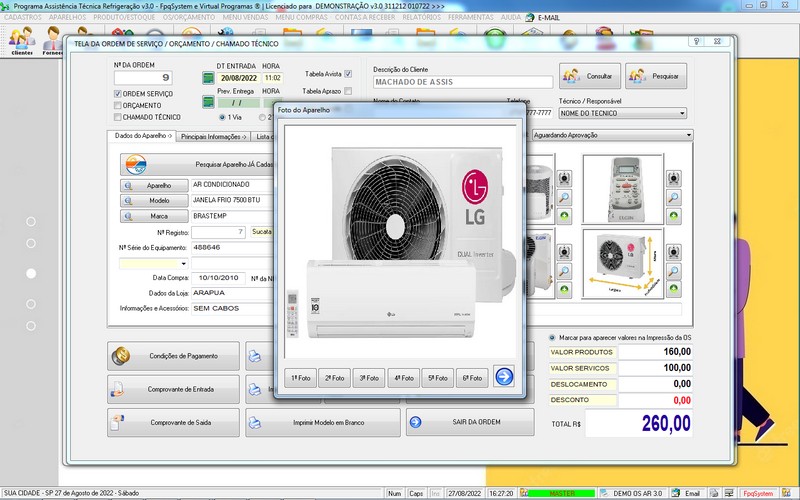800x500 pixels.
Task: Open the CADASTROS menu
Action: pyautogui.click(x=22, y=17)
